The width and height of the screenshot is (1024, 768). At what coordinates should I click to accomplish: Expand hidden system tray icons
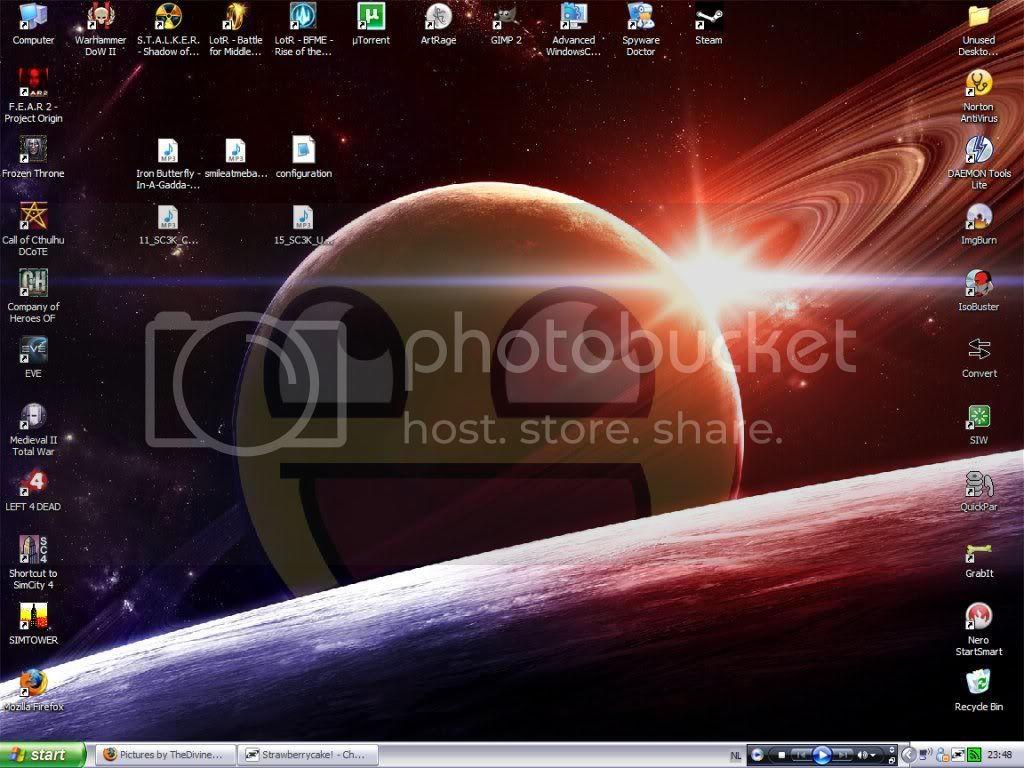coord(908,755)
